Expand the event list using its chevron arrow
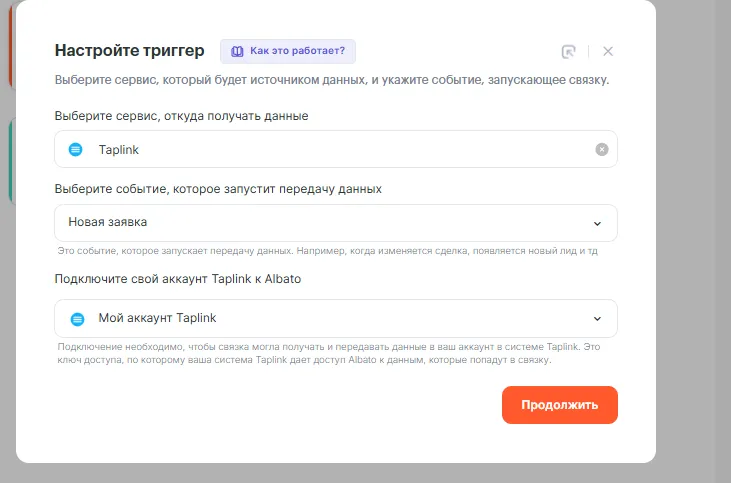731x483 pixels. tap(597, 224)
